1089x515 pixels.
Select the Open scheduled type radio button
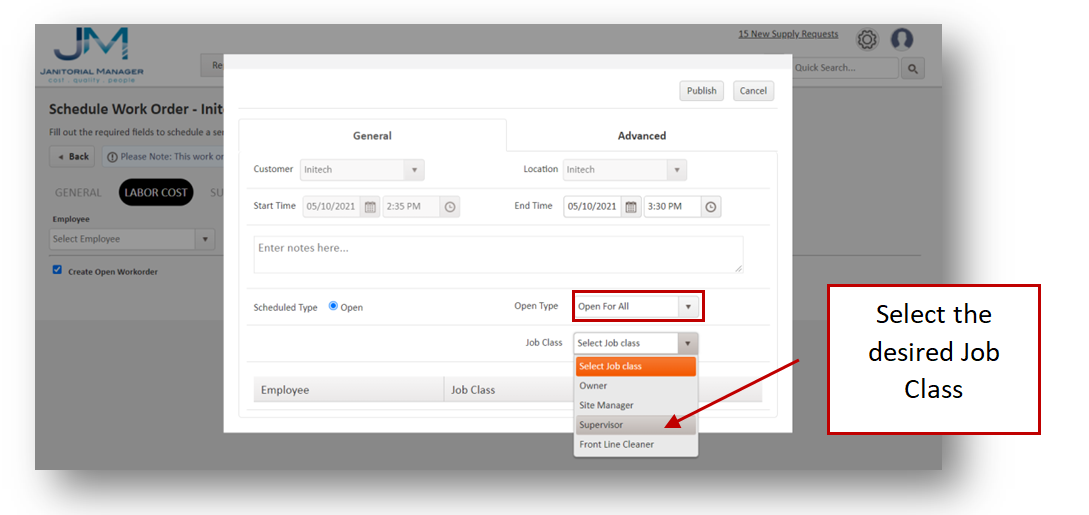333,306
